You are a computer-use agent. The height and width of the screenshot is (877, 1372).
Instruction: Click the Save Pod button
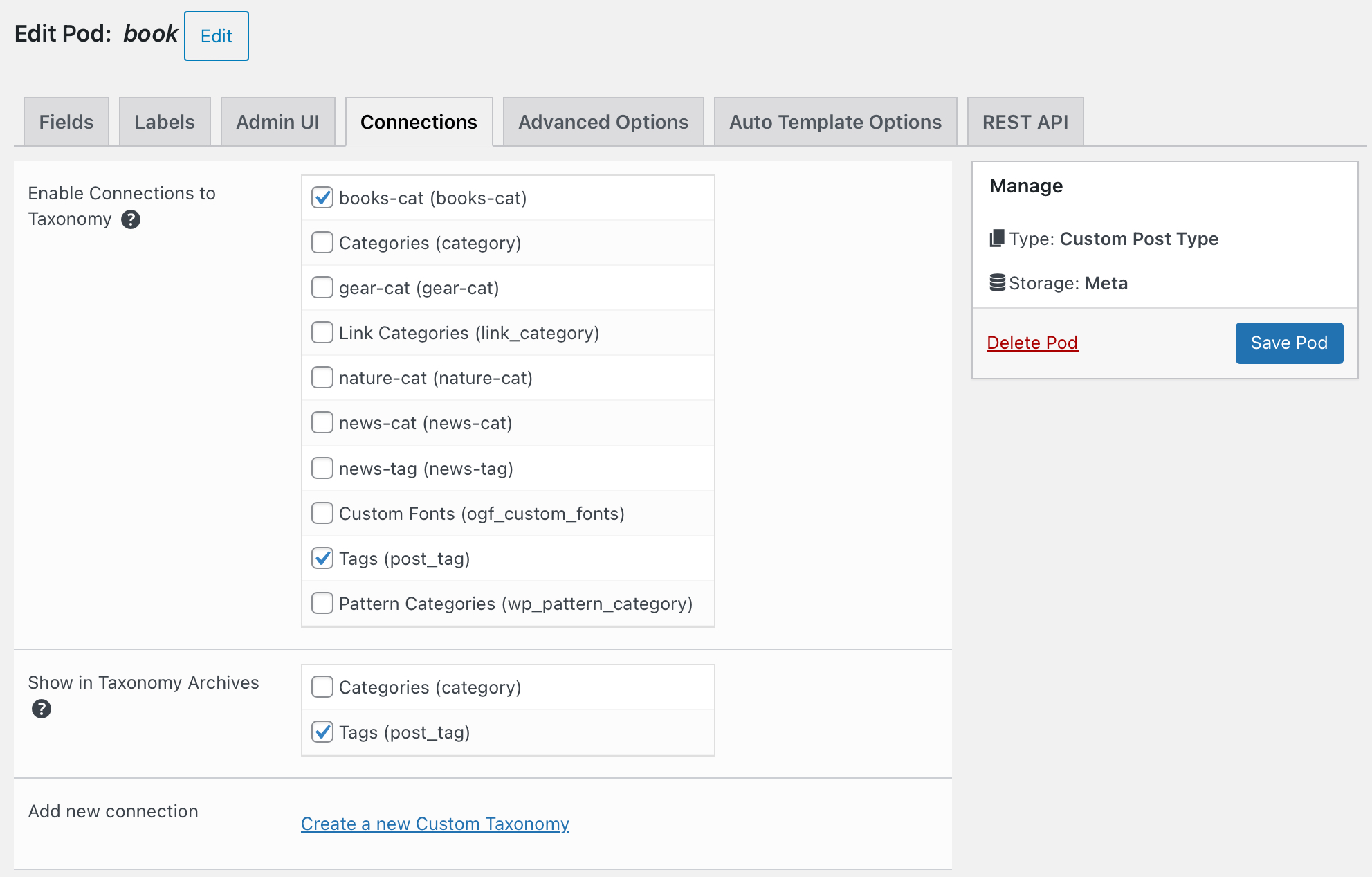pyautogui.click(x=1289, y=343)
